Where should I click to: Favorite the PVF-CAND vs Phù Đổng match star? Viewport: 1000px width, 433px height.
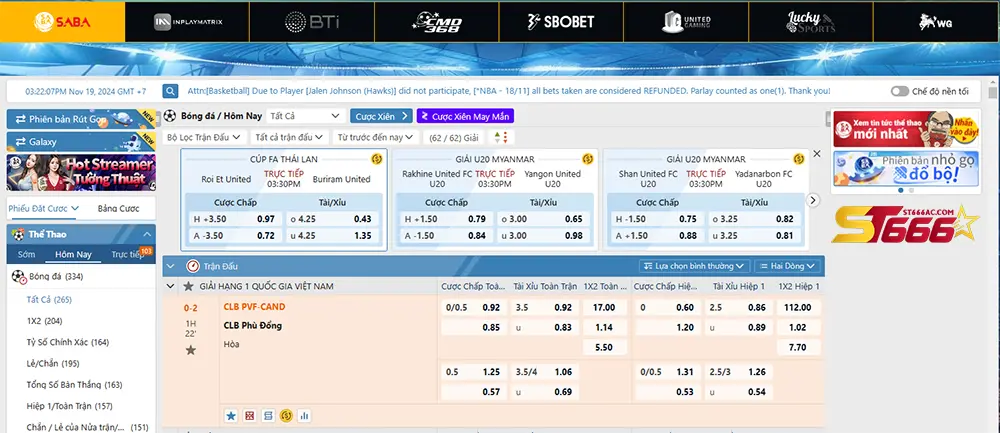pyautogui.click(x=190, y=350)
